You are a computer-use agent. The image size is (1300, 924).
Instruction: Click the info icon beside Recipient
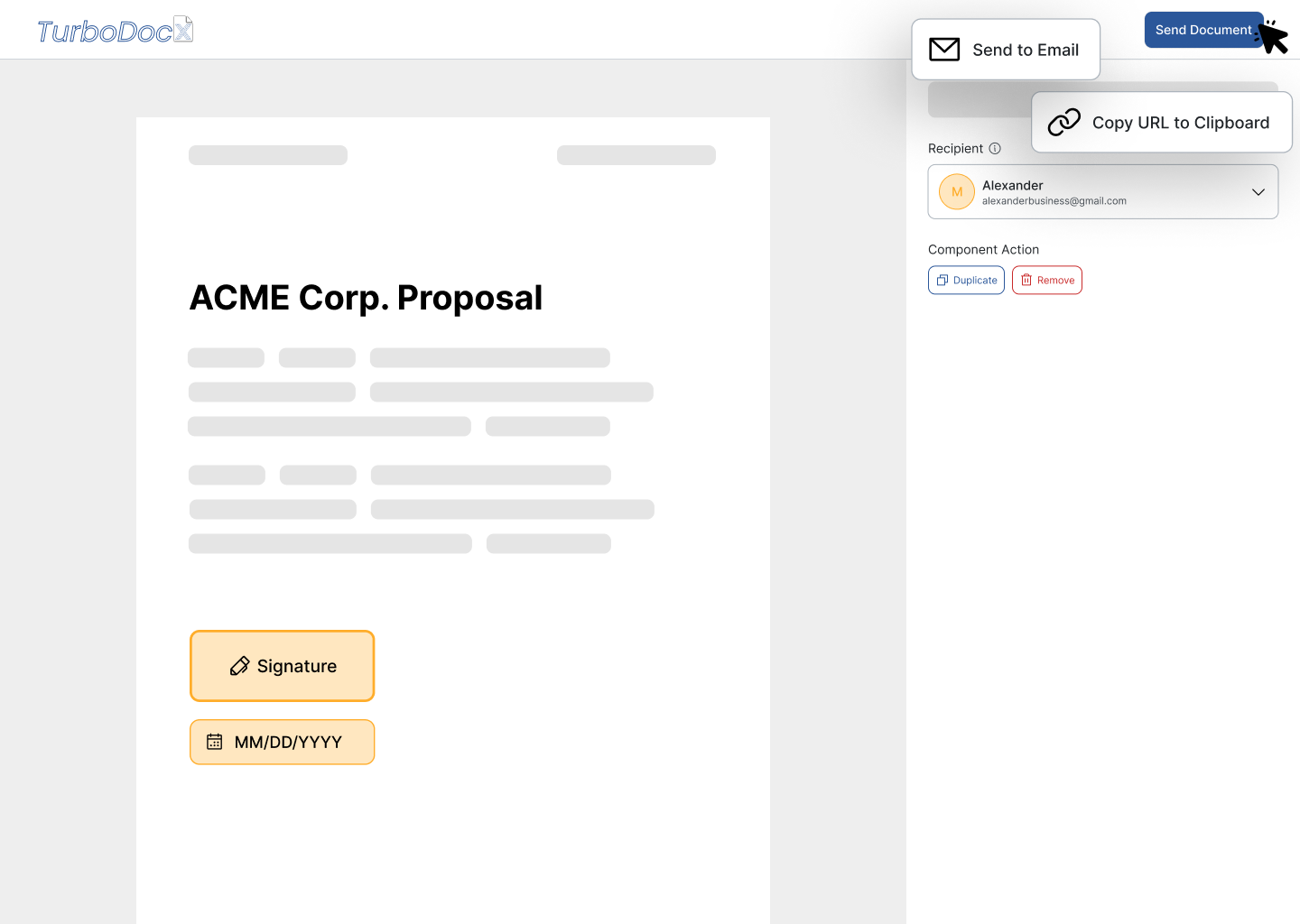coord(995,149)
